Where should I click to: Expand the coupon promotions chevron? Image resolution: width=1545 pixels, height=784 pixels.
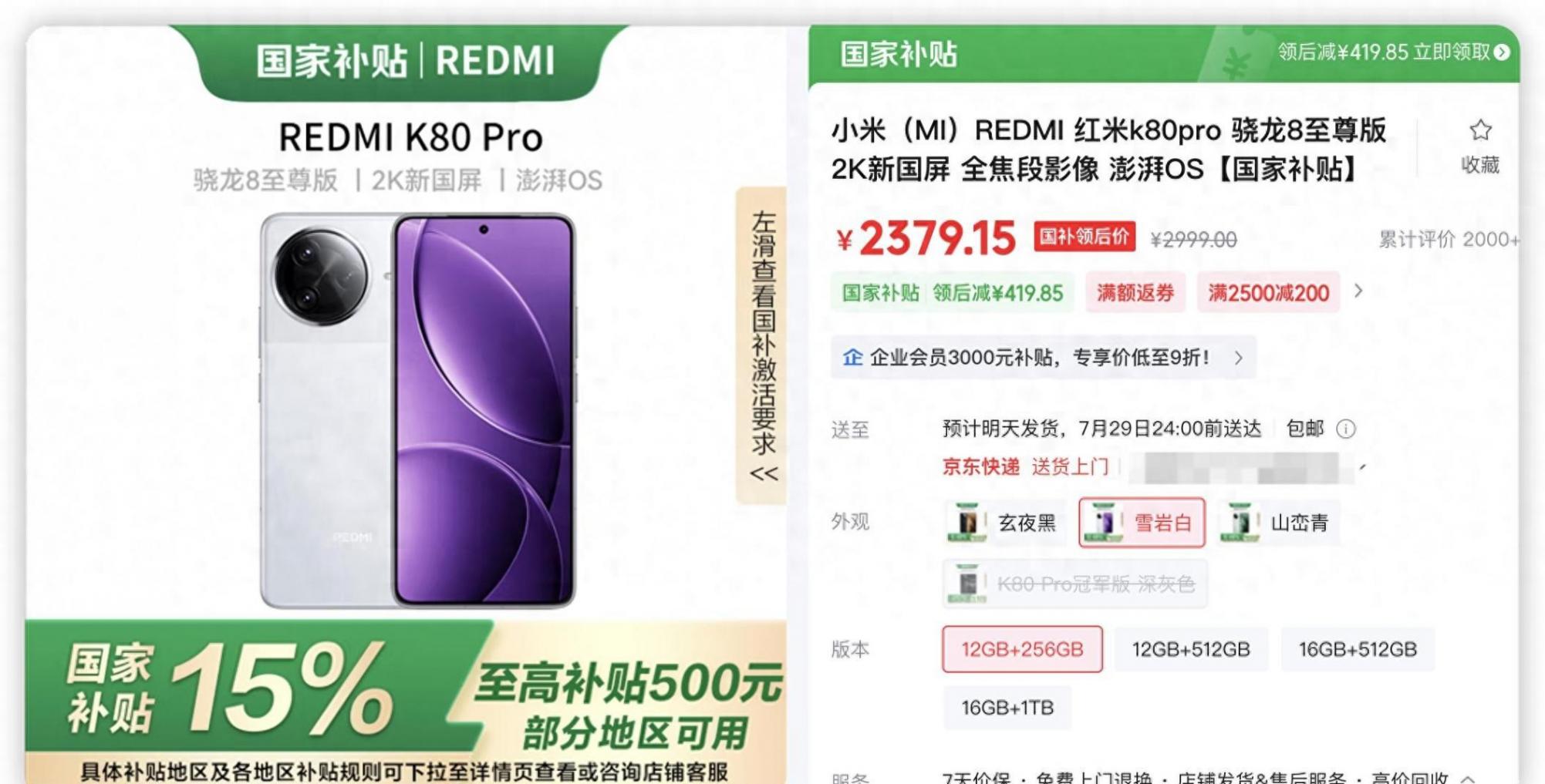[1358, 291]
